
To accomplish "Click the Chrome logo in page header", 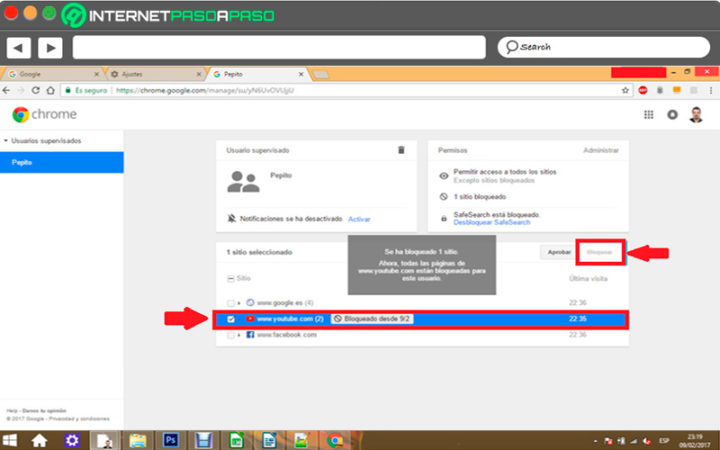I will click(45, 114).
